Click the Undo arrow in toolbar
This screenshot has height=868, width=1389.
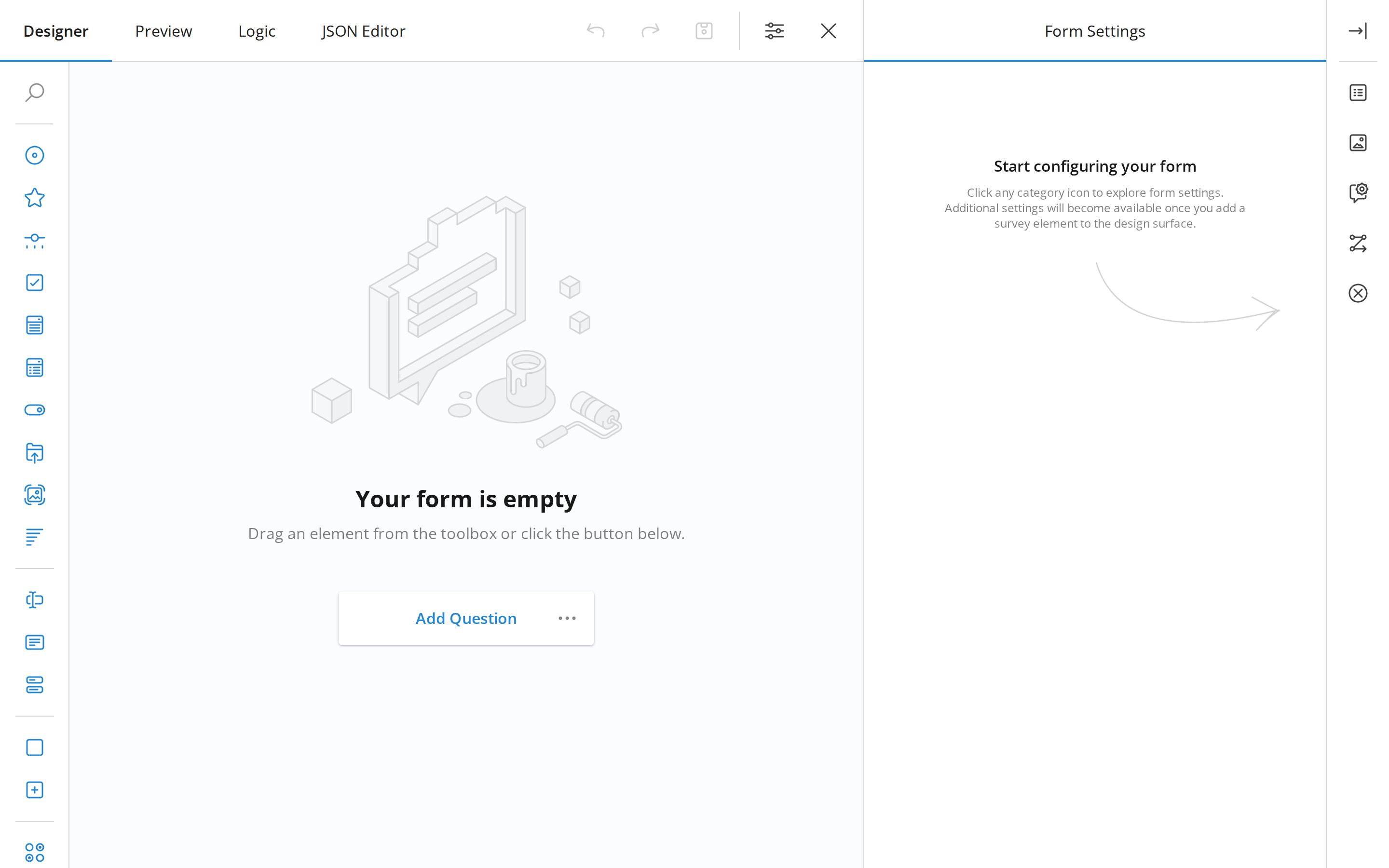pos(596,30)
